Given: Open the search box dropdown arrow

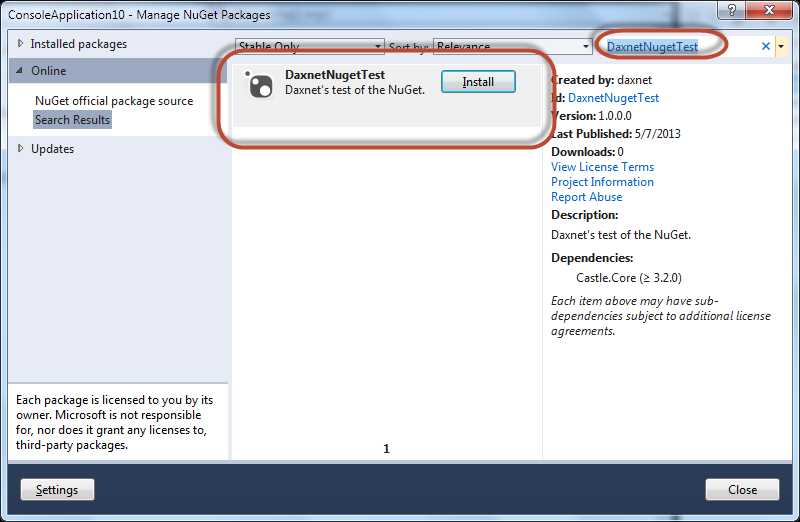Looking at the screenshot, I should pos(781,46).
